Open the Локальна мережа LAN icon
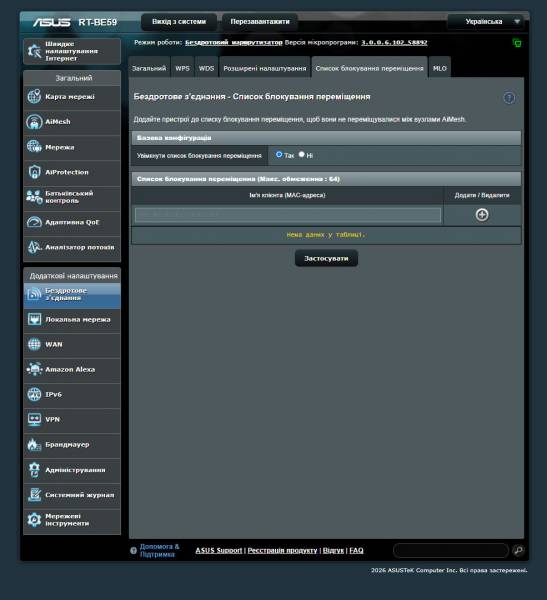Viewport: 547px width, 600px height. coord(34,319)
